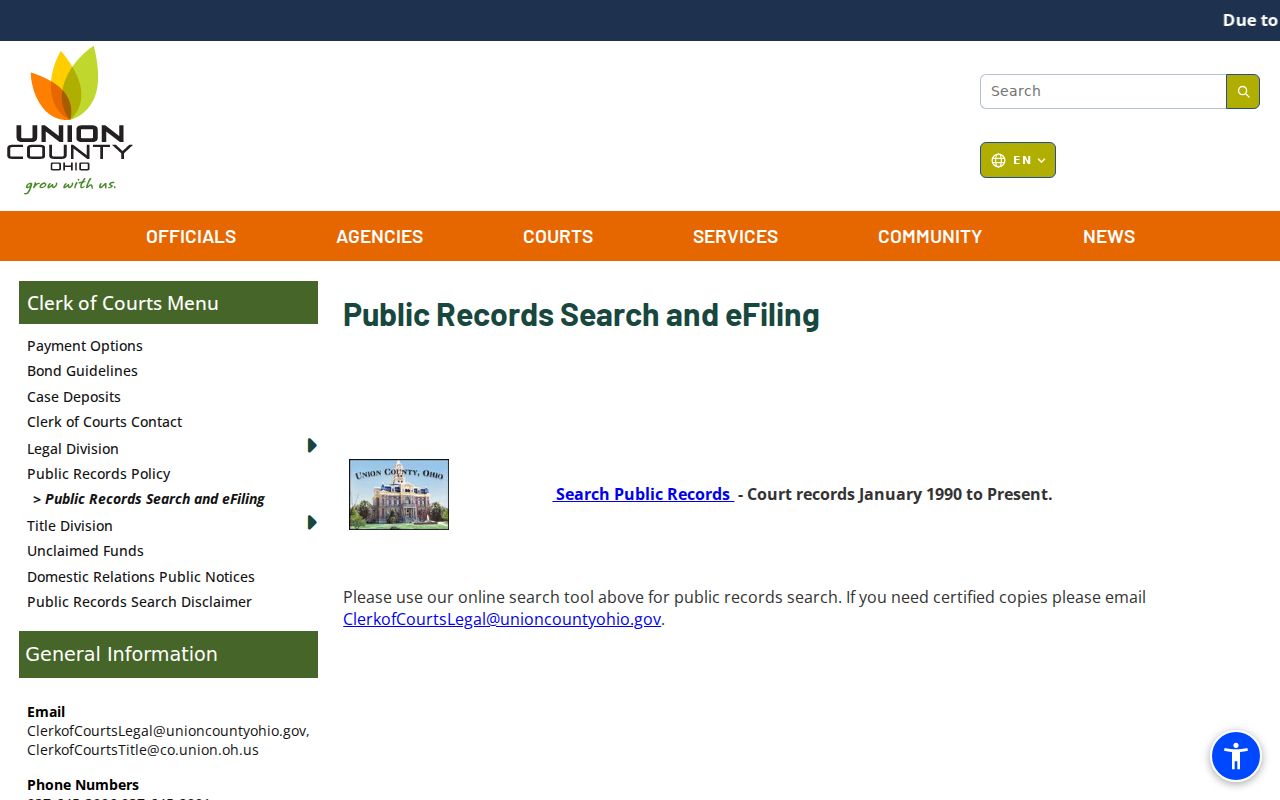Focus the Search input field

(1103, 91)
